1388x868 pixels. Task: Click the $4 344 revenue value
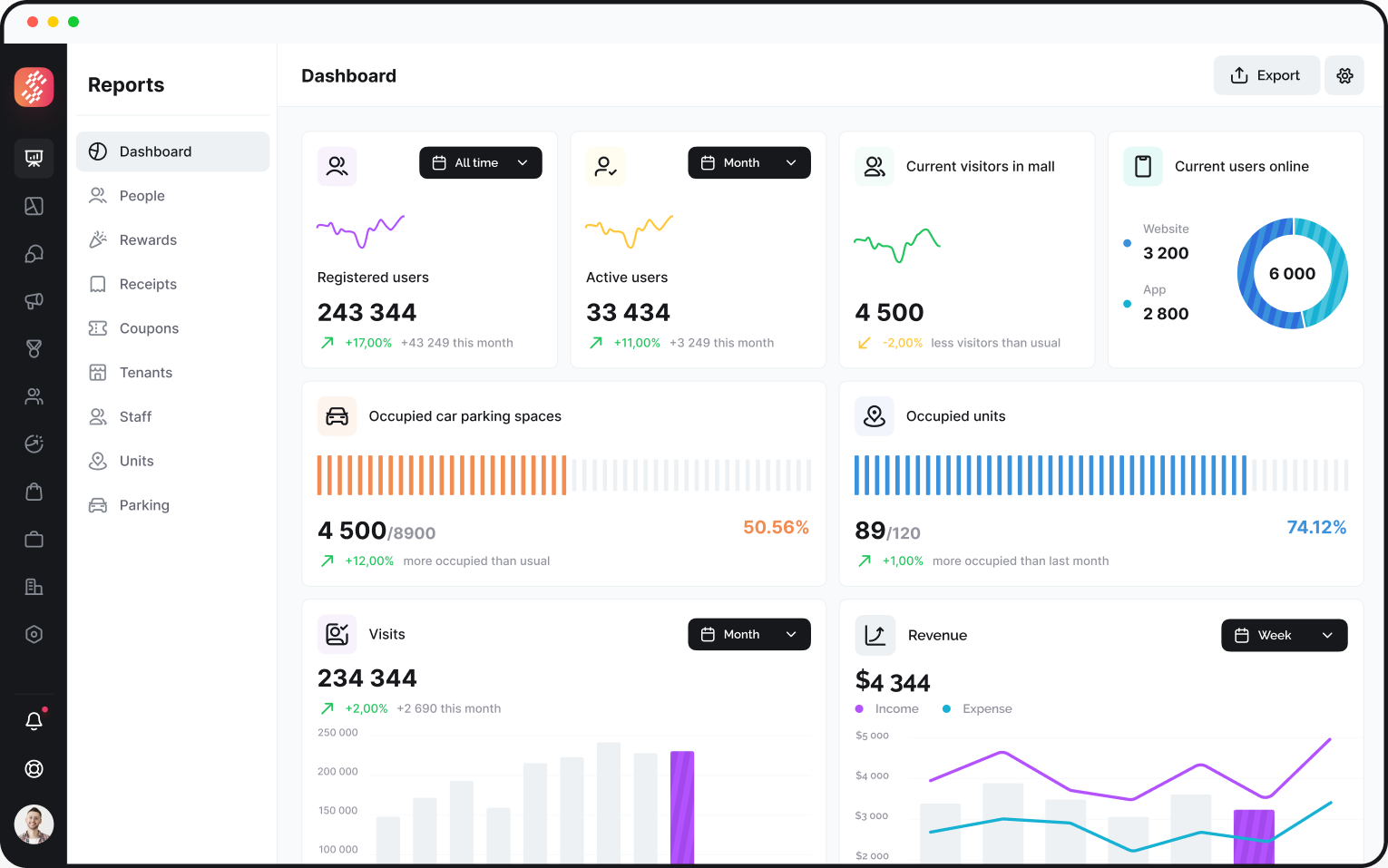(893, 681)
